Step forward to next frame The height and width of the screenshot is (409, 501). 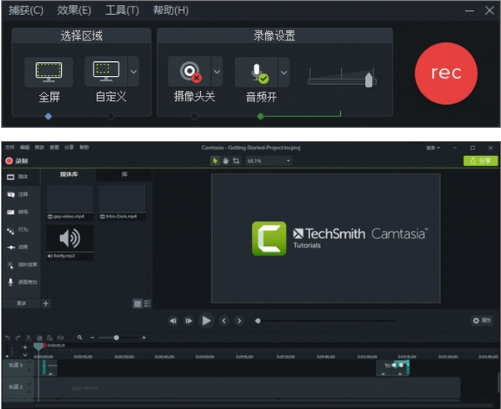coord(189,321)
